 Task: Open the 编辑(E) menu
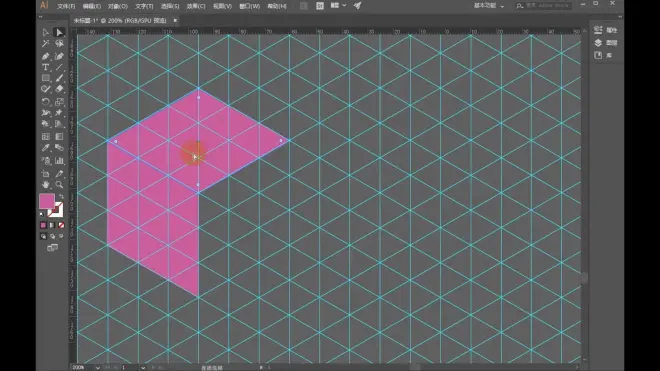[x=92, y=6]
